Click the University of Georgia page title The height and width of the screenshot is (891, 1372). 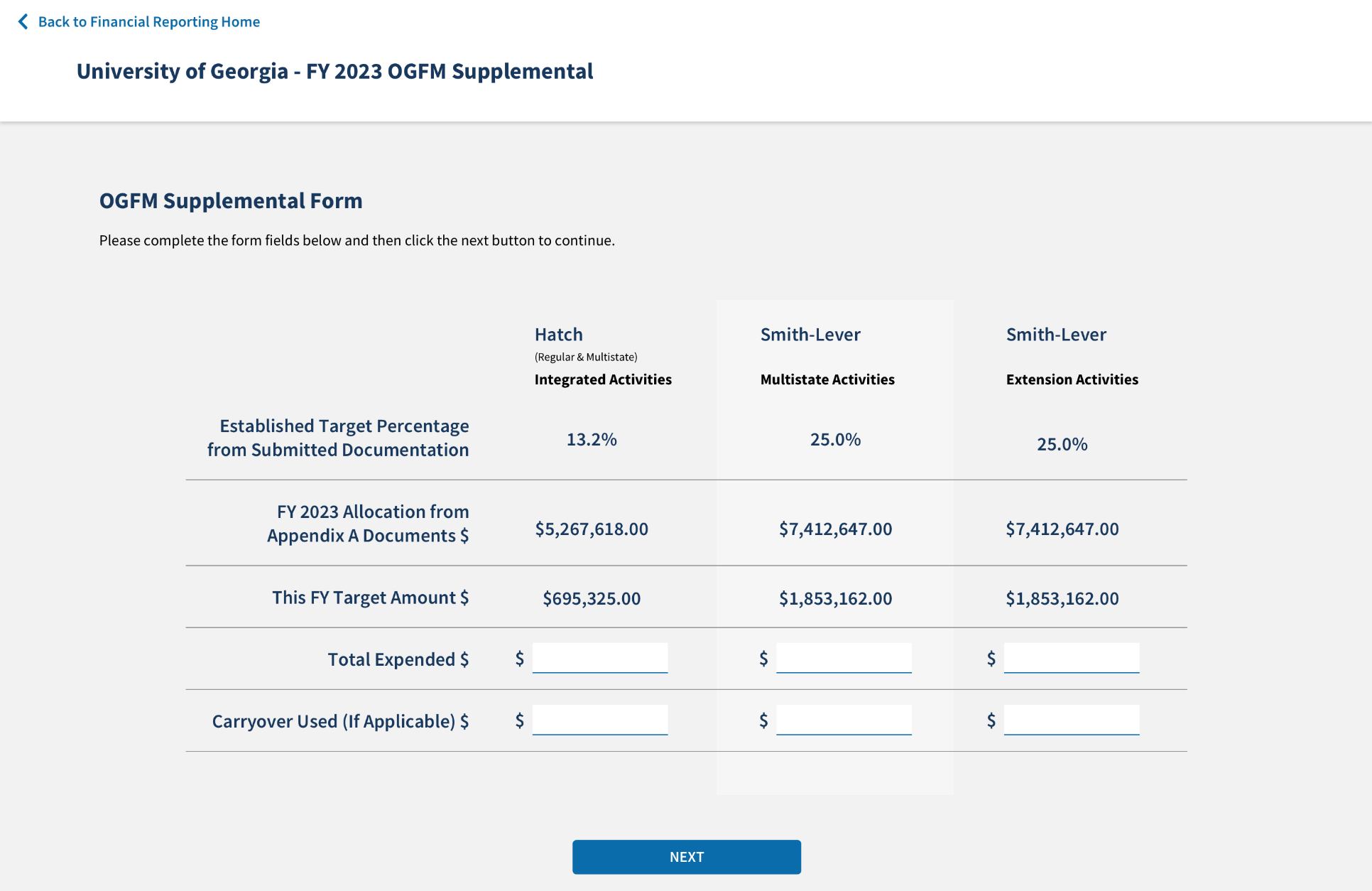tap(334, 71)
